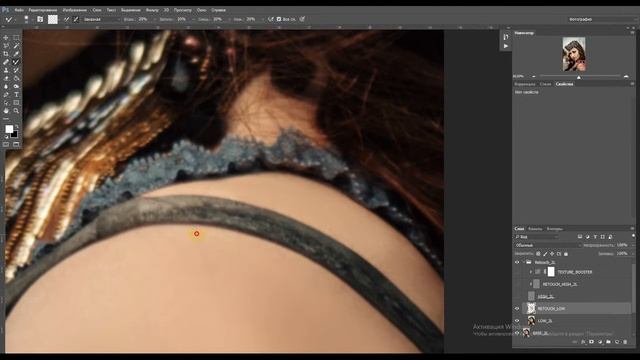Select the Dodge tool
Screen dimensions: 640x360
click(16, 87)
